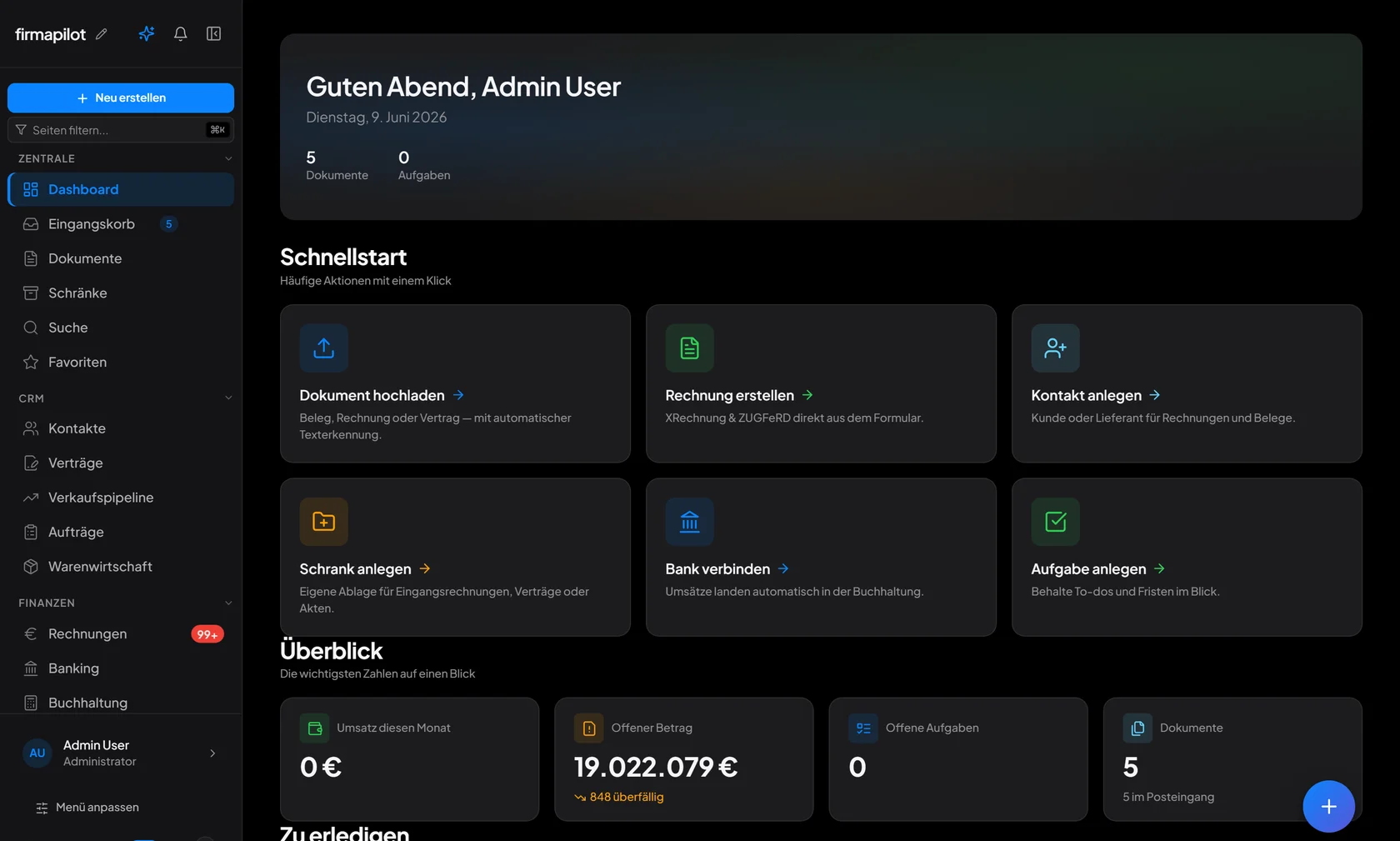Click the arrow beside Aufgabe anlegen

1159,568
